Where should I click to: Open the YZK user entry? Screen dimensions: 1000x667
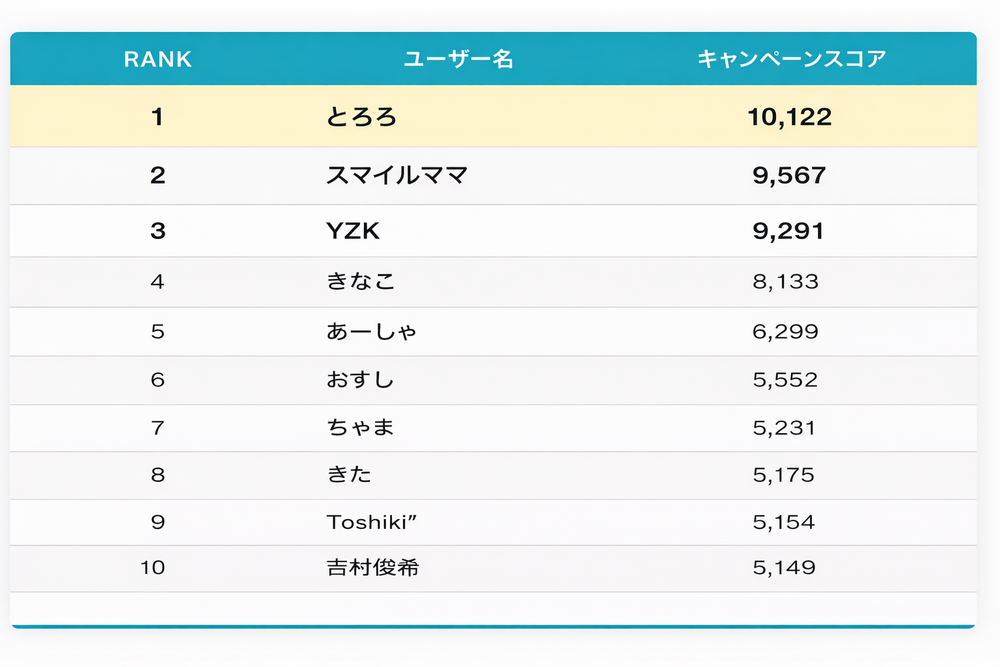[x=353, y=231]
